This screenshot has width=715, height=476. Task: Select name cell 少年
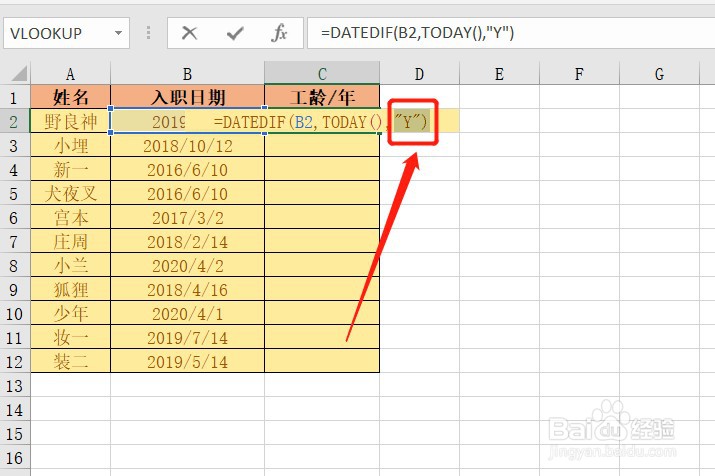click(70, 314)
